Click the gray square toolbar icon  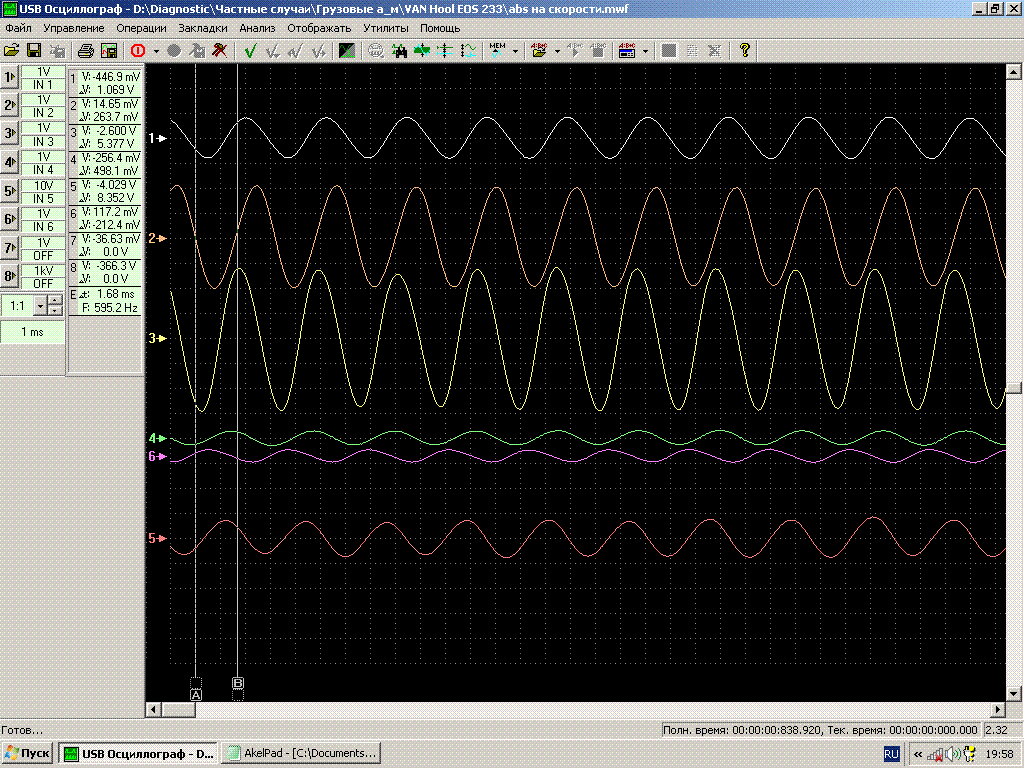(x=669, y=50)
